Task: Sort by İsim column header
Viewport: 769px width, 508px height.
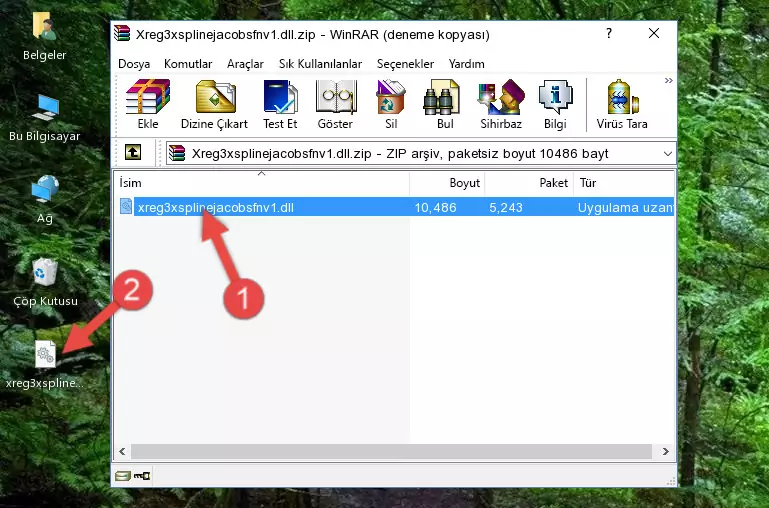Action: pos(262,183)
